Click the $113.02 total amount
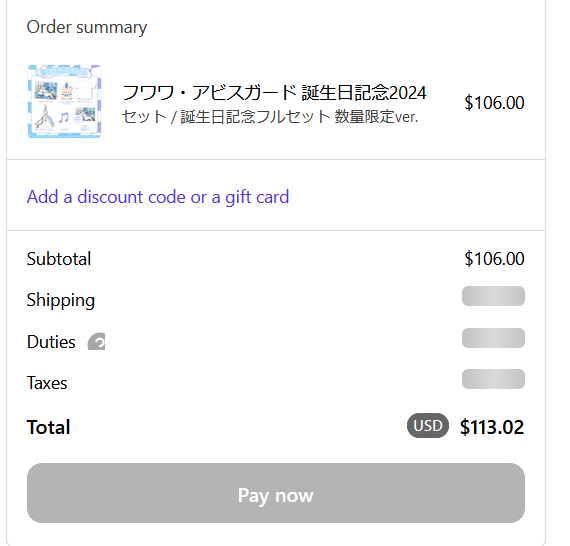Screen dimensions: 570x546 (492, 427)
